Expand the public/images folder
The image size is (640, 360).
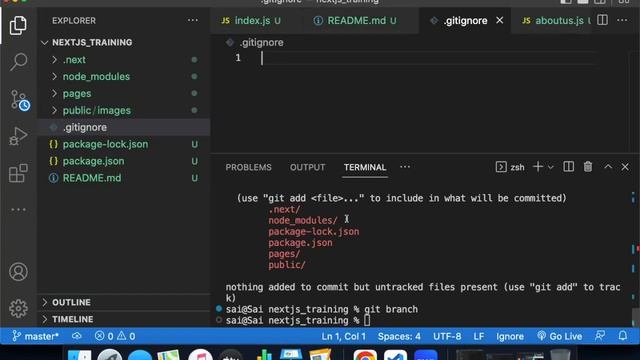pyautogui.click(x=124, y=111)
